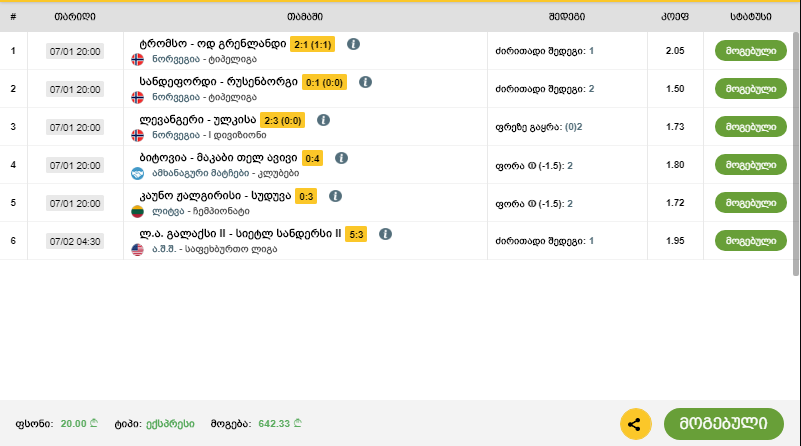801x446 pixels.
Task: Click score badge 0:1 (0:0)
Action: click(x=324, y=82)
